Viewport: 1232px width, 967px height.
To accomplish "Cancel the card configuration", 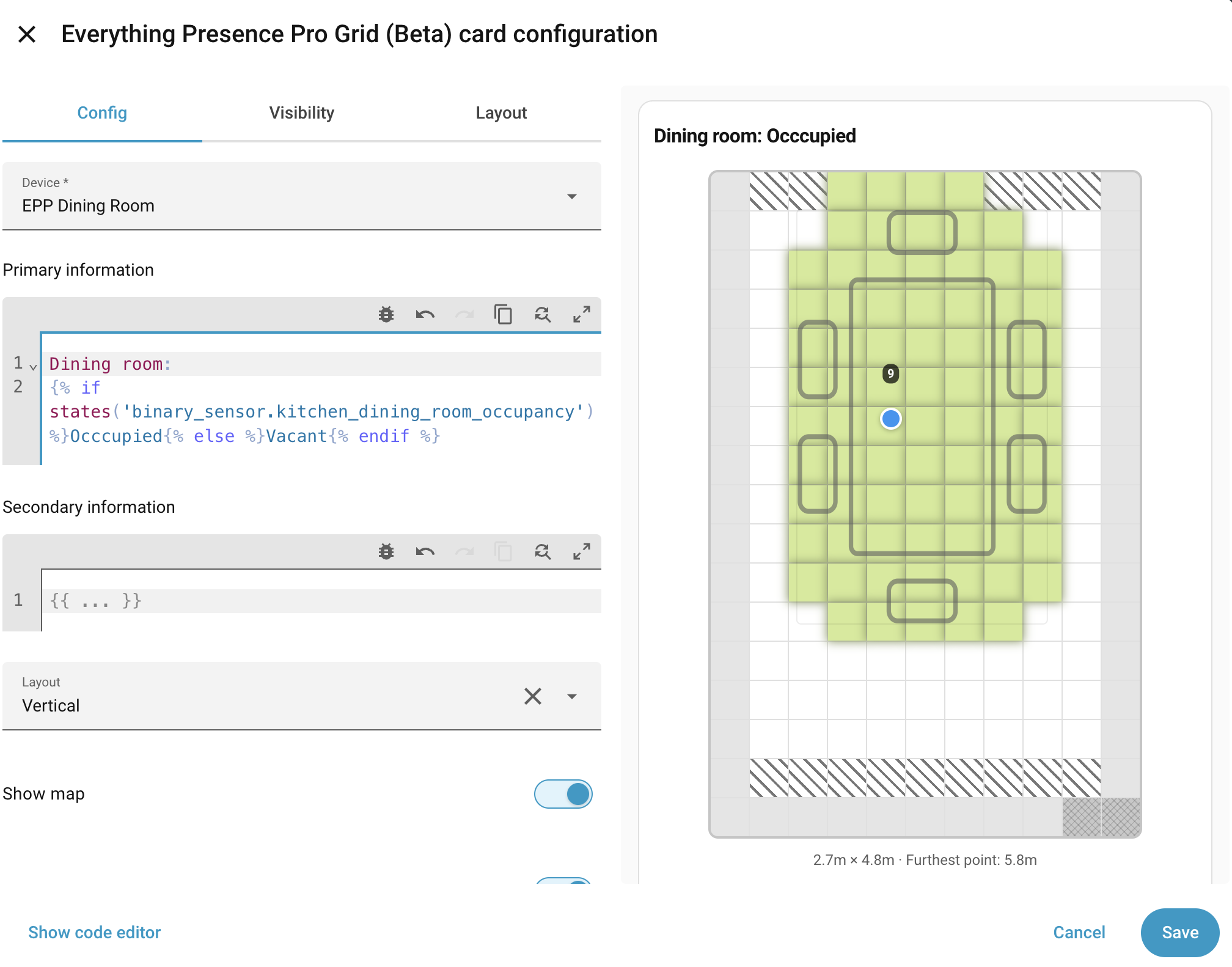I will tap(1079, 933).
